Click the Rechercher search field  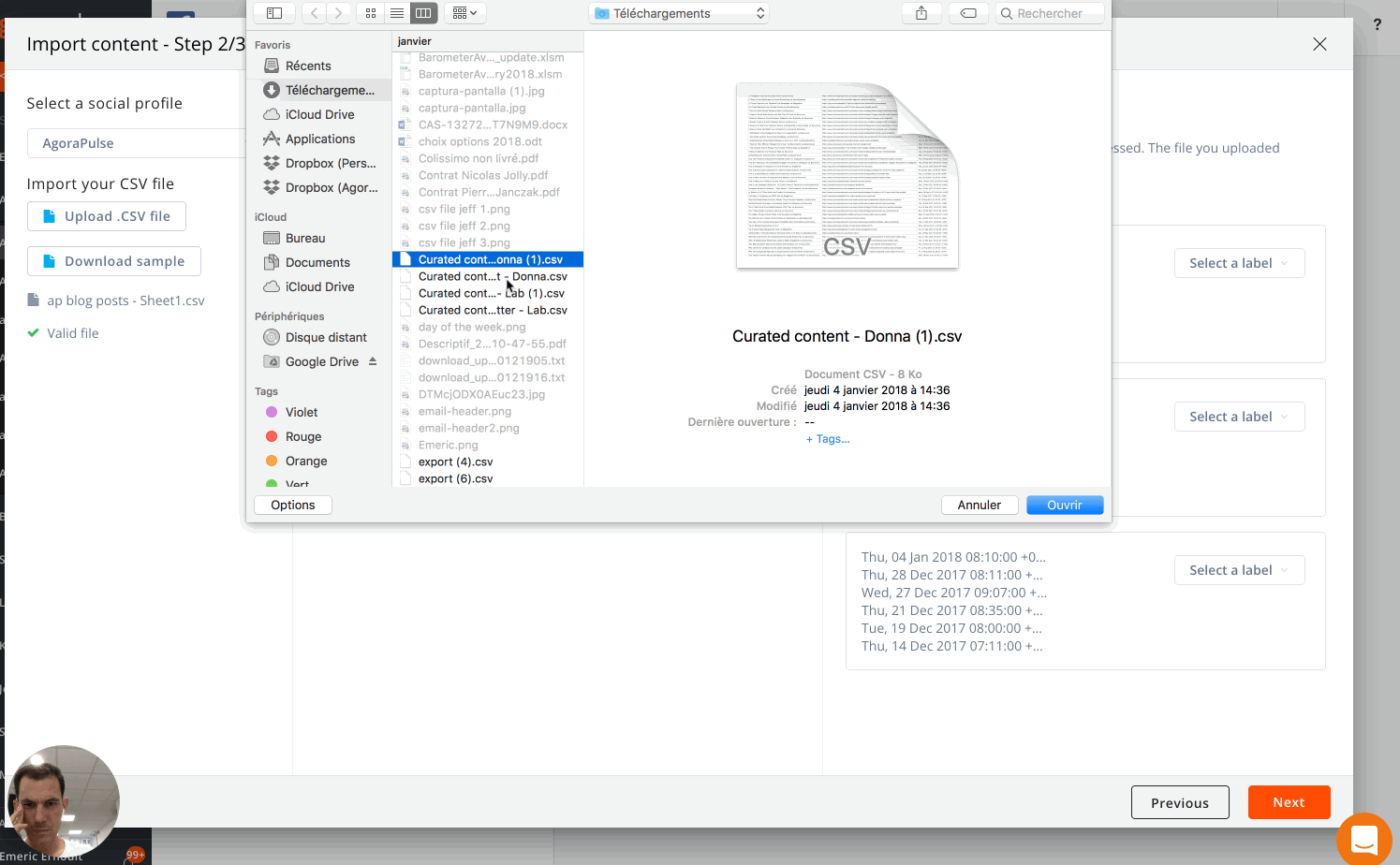[x=1049, y=13]
